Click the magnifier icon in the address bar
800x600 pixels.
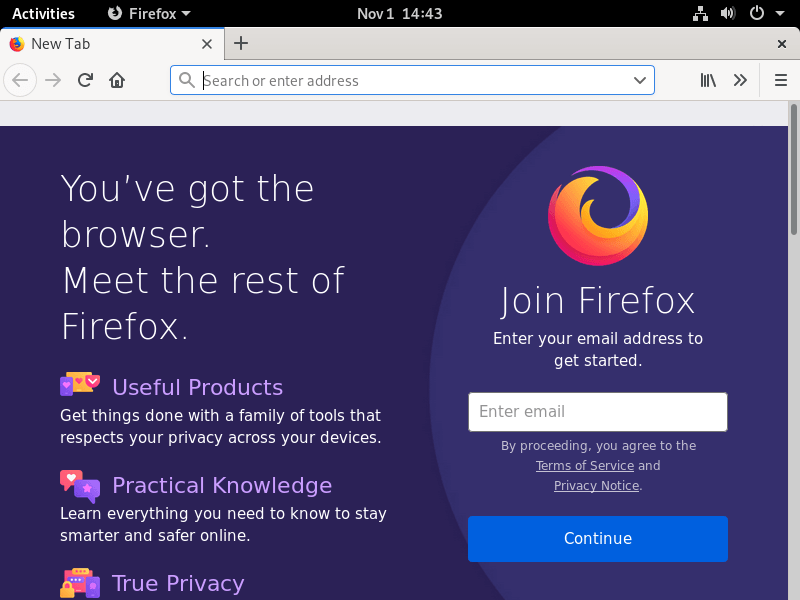point(187,80)
